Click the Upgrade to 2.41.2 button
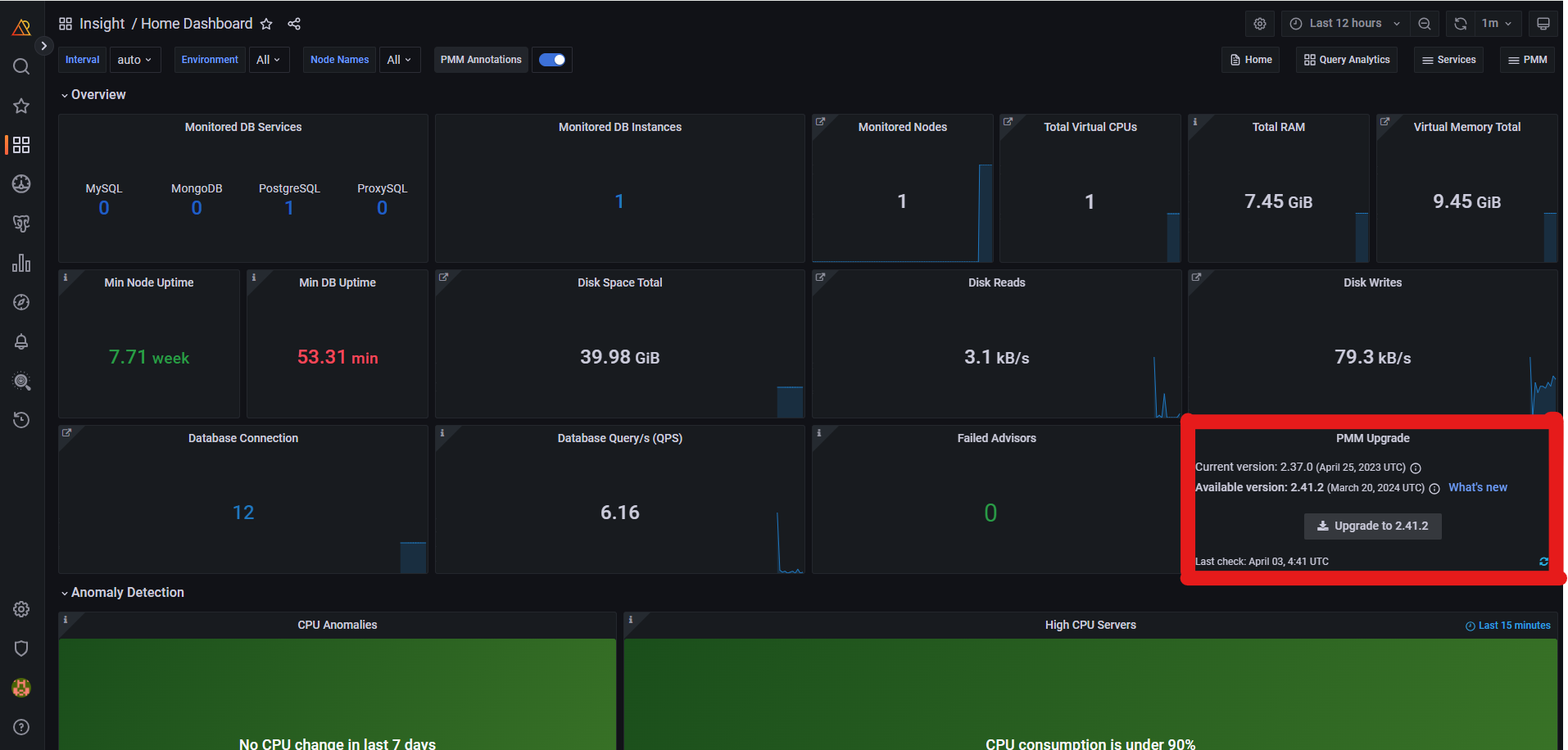The height and width of the screenshot is (750, 1568). pos(1372,526)
